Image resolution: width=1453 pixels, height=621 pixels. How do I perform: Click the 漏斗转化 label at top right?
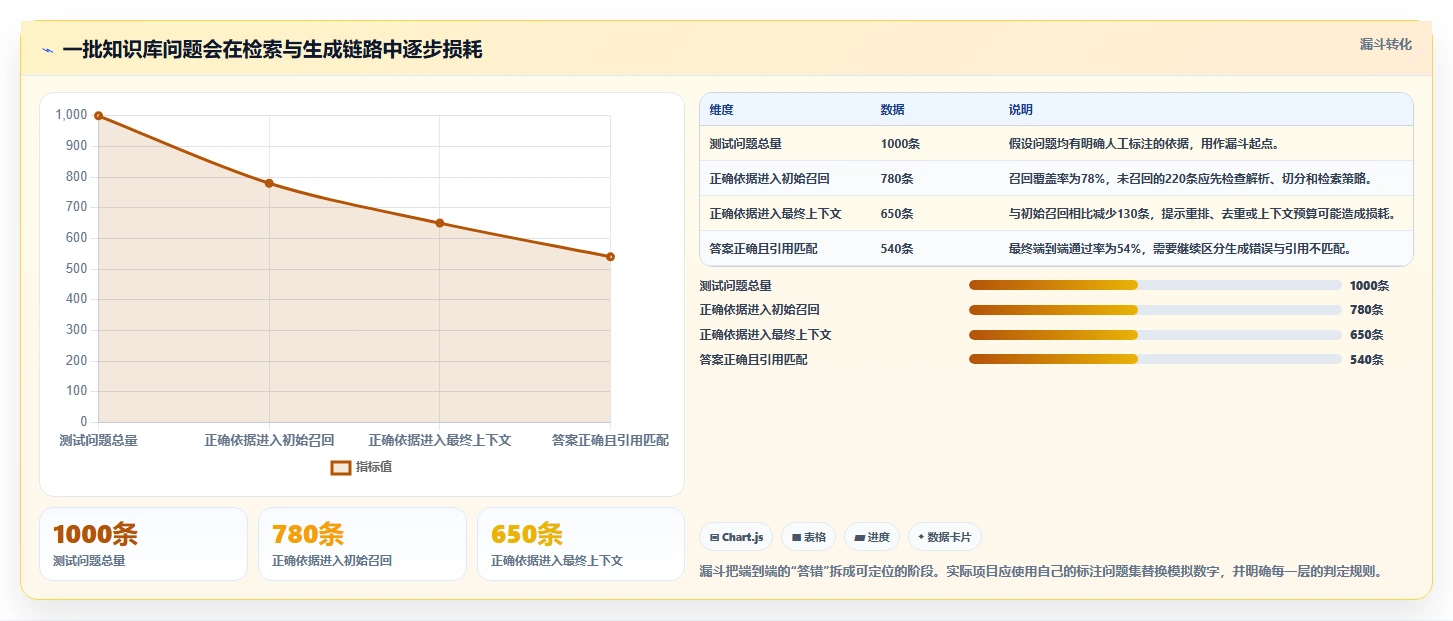pos(1385,44)
